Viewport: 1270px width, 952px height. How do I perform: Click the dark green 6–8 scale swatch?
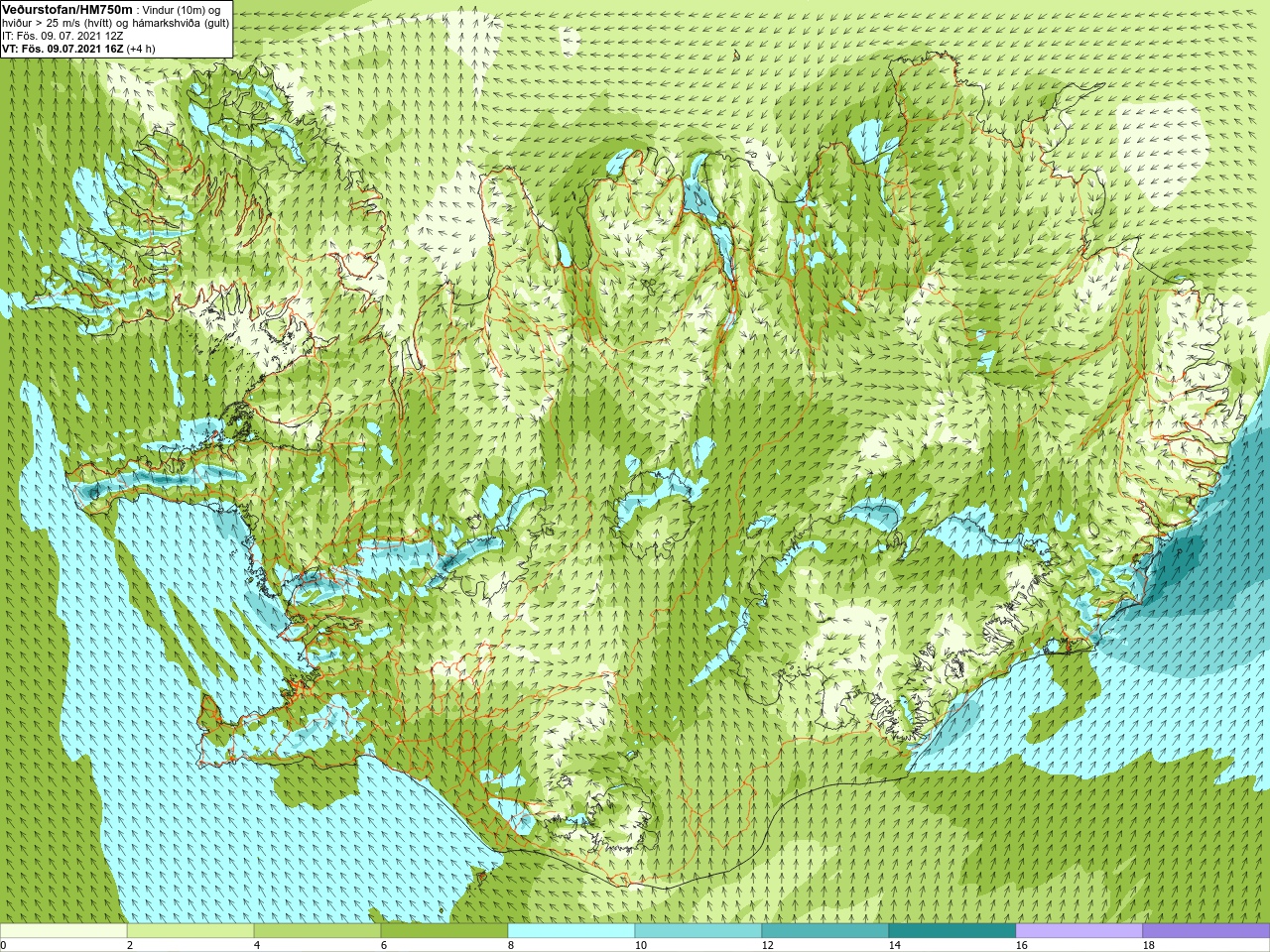[444, 930]
